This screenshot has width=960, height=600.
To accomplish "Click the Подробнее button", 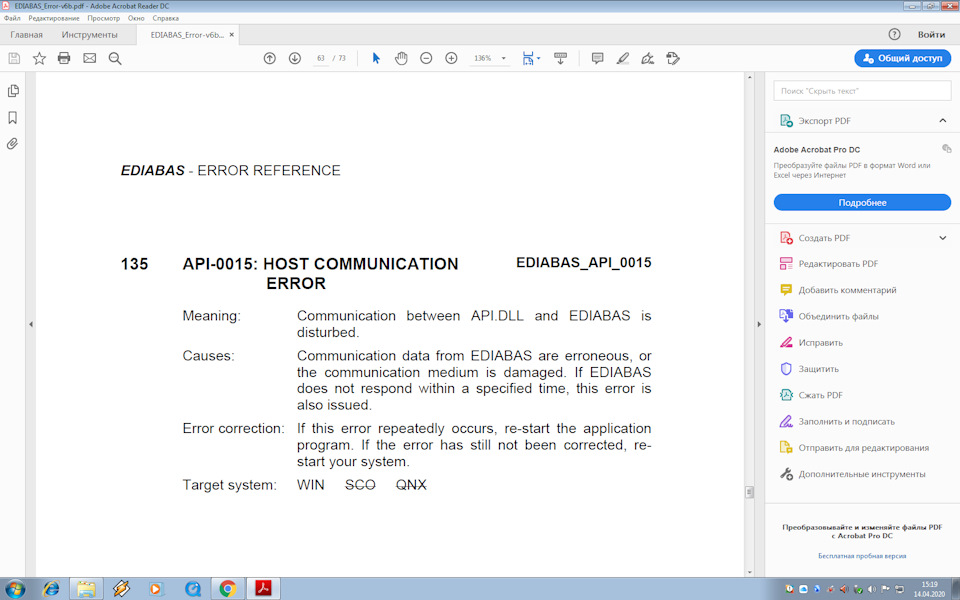I will pyautogui.click(x=862, y=202).
